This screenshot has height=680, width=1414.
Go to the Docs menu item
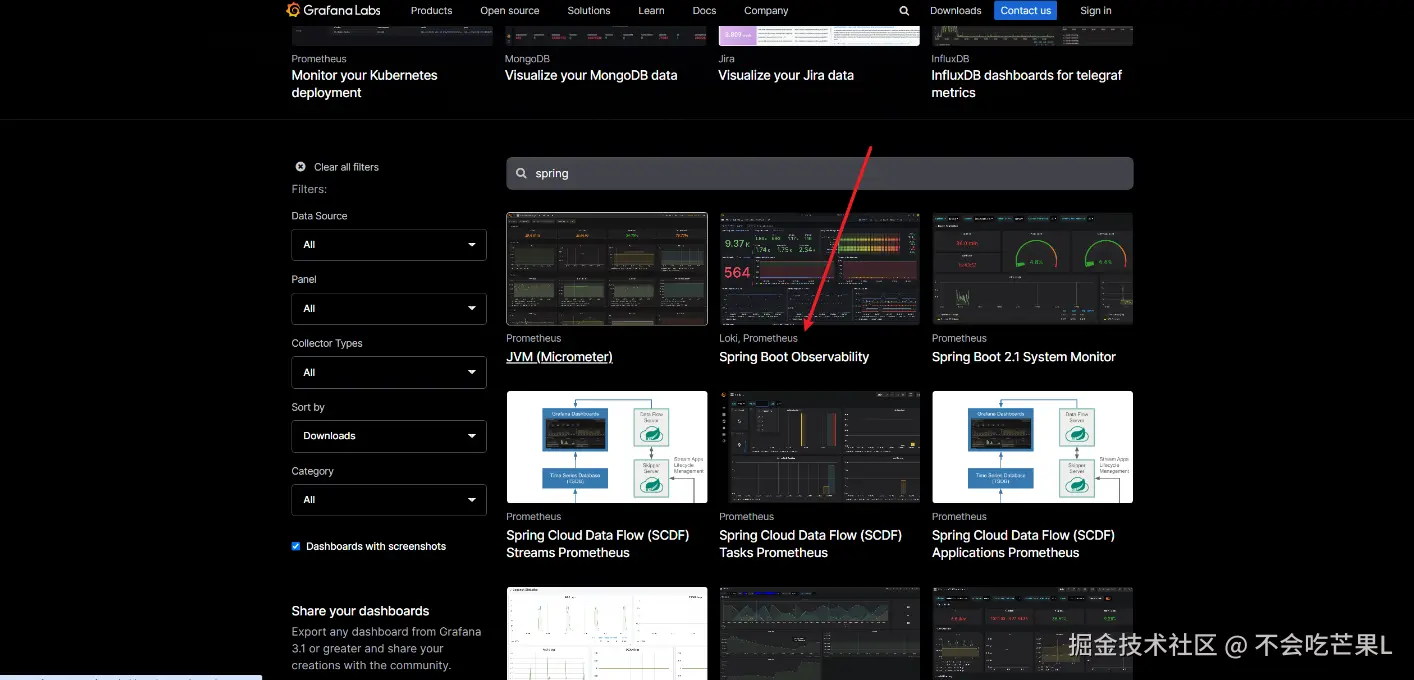(x=704, y=11)
